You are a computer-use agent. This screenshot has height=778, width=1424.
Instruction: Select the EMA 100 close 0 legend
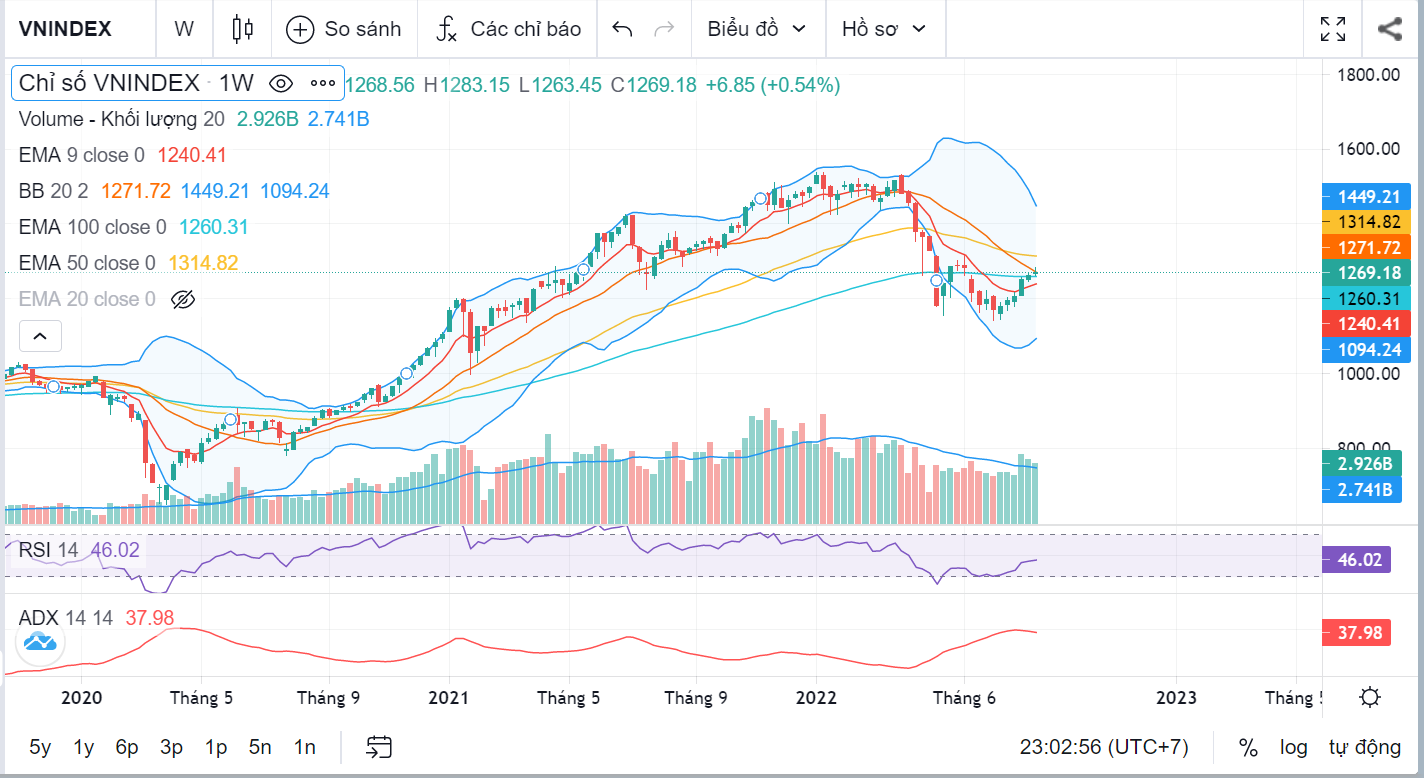coord(92,227)
